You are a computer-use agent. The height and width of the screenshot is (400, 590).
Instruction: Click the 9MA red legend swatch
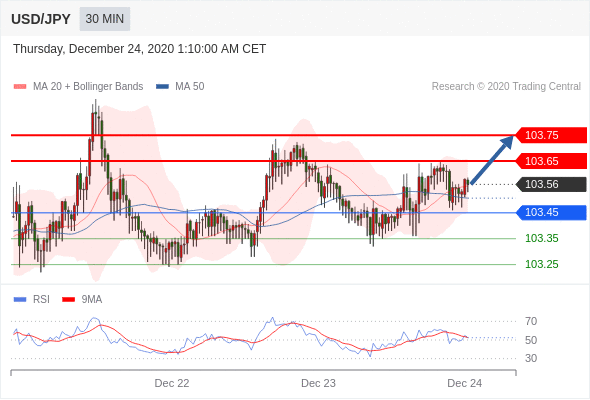coord(68,300)
